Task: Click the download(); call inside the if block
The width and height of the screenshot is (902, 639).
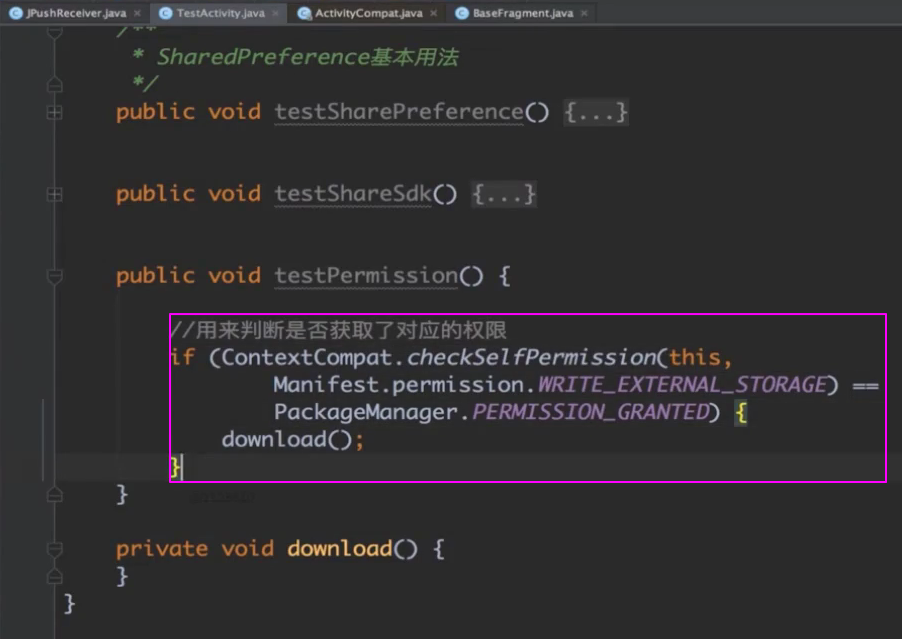Action: (293, 439)
